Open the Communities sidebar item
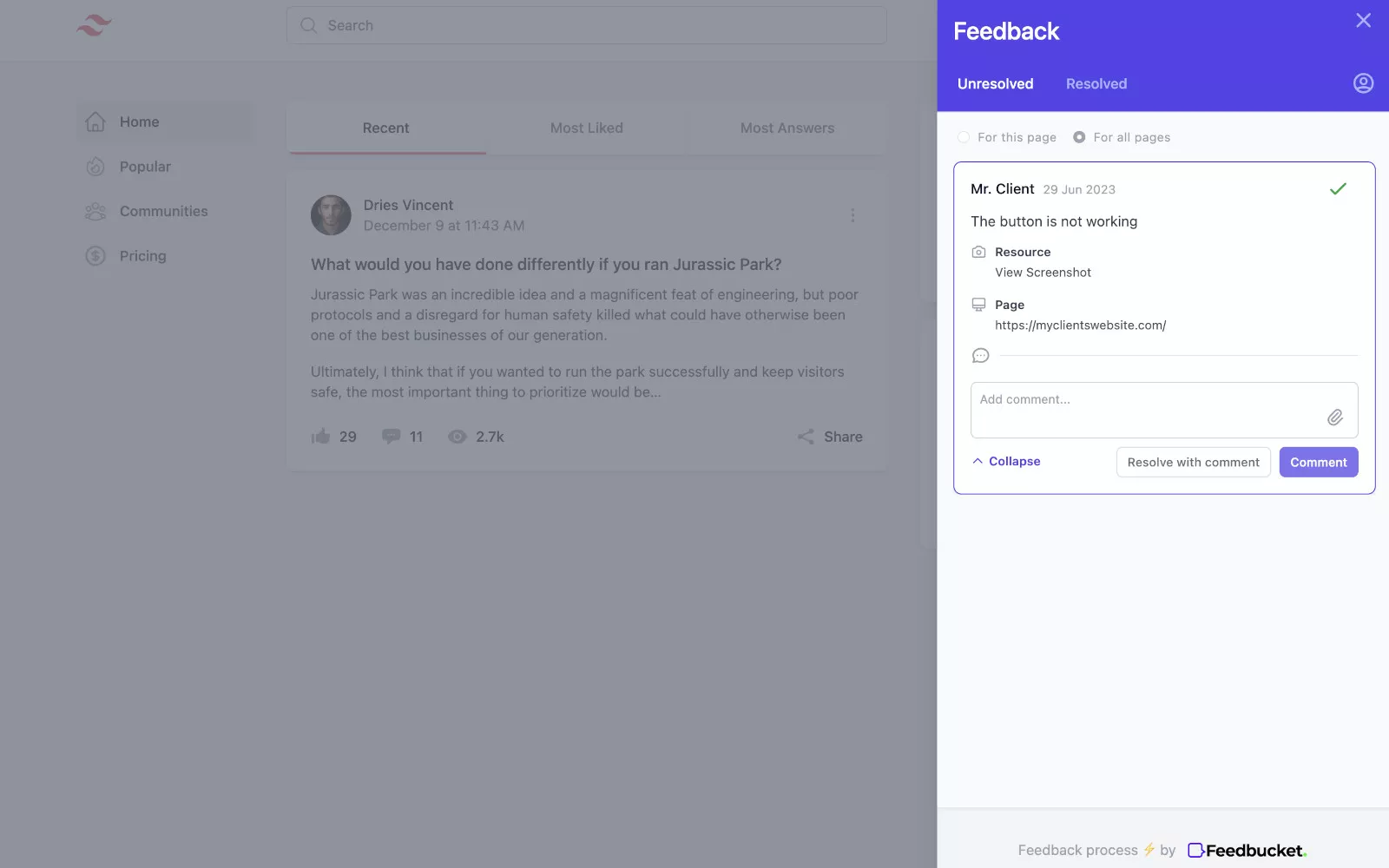 pyautogui.click(x=163, y=212)
